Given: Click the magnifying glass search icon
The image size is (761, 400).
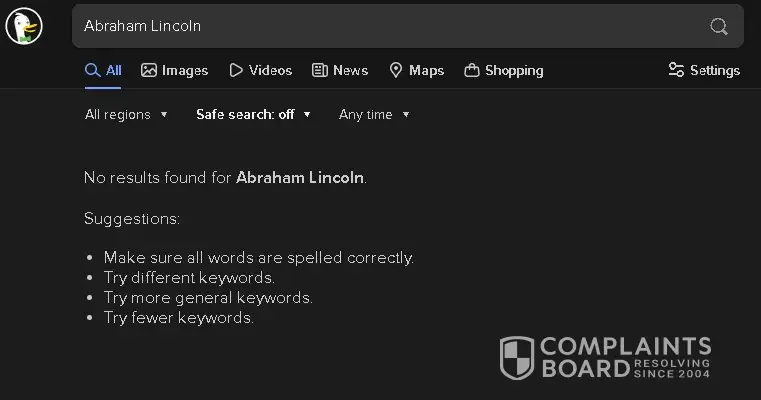Looking at the screenshot, I should tap(719, 26).
